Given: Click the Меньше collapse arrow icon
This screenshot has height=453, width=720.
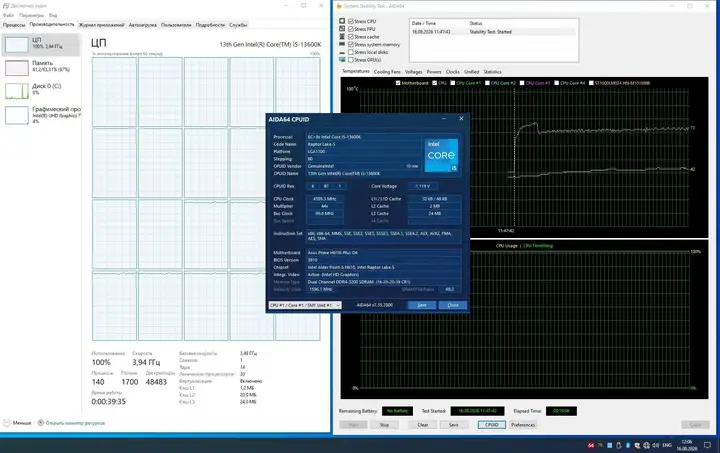Looking at the screenshot, I should [6, 423].
